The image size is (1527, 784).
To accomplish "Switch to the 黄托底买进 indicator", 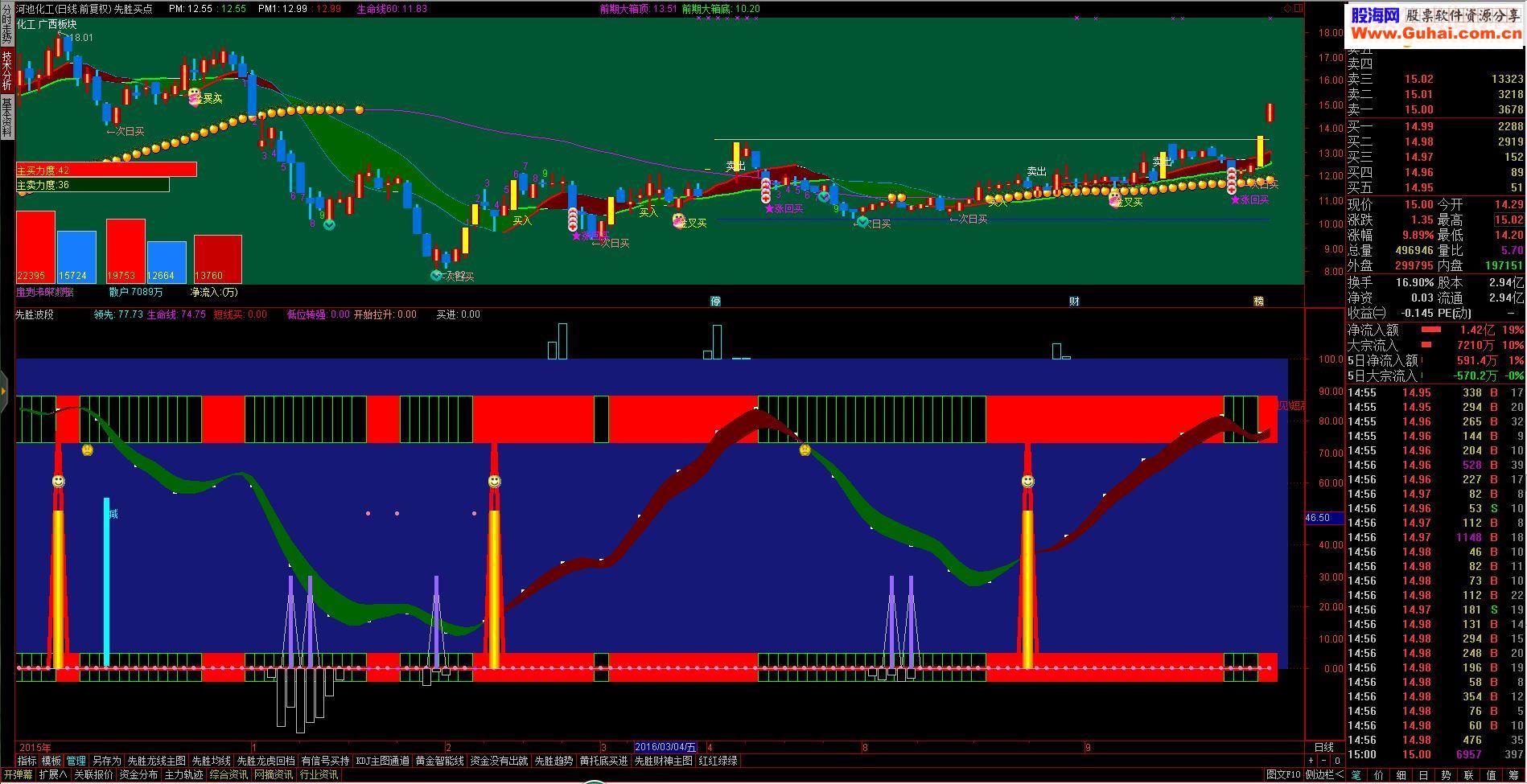I will [x=604, y=761].
